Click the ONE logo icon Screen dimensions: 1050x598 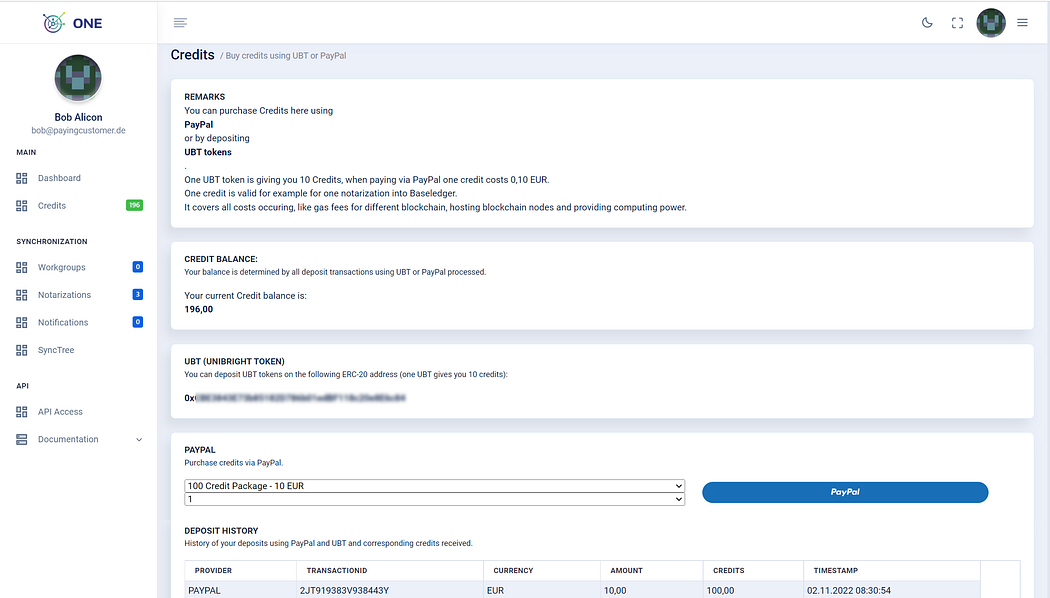54,23
